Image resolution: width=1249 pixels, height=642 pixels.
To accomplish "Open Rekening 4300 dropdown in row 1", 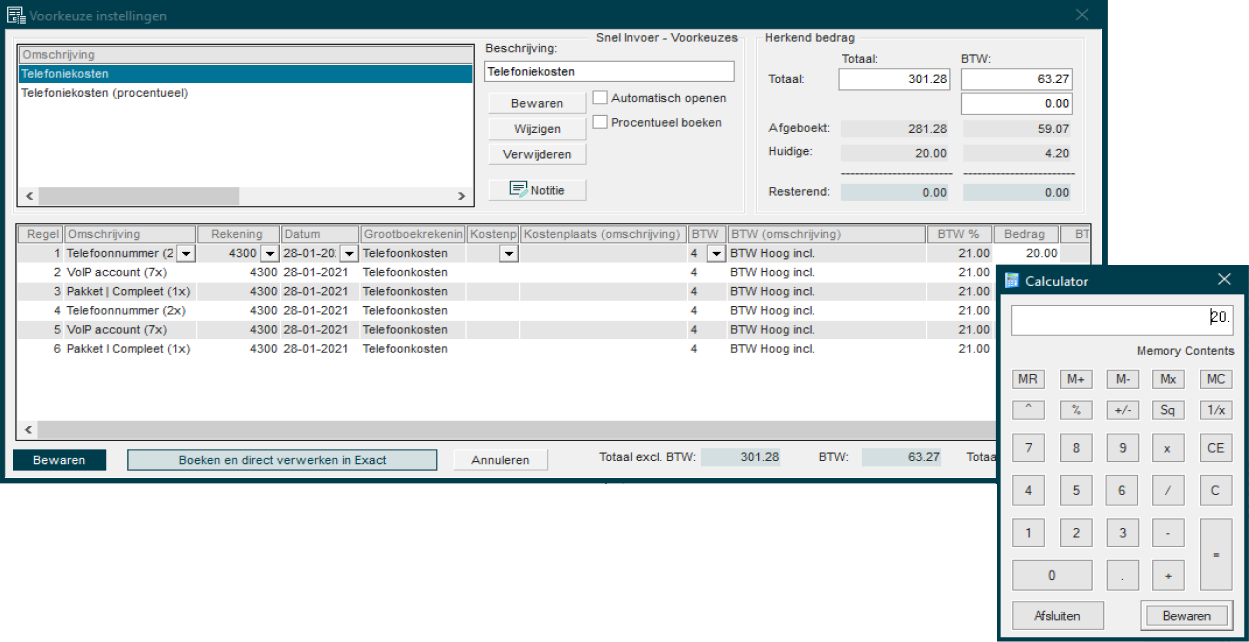I will click(x=270, y=254).
